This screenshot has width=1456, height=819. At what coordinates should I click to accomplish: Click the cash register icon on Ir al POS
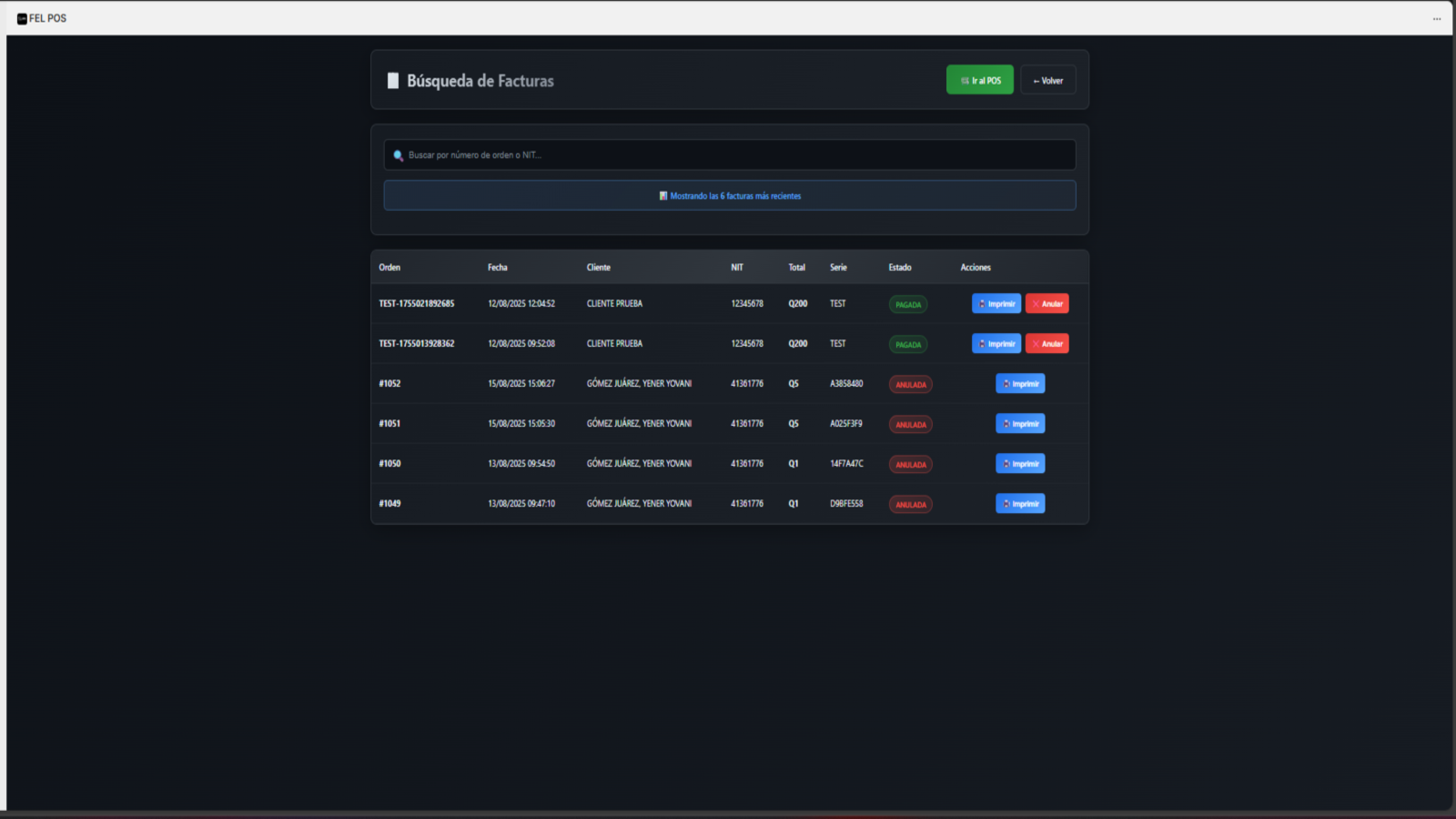[x=965, y=81]
